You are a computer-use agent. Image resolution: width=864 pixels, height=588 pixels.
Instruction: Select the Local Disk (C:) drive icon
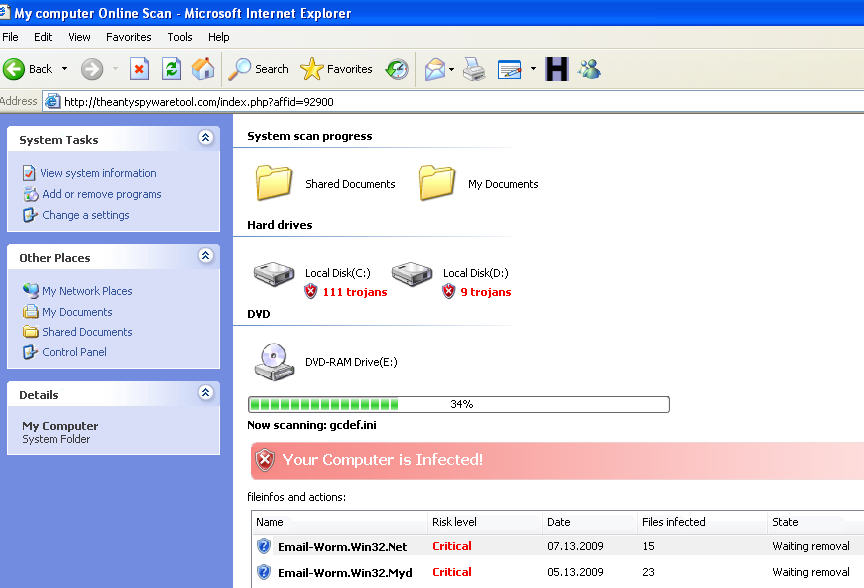274,274
